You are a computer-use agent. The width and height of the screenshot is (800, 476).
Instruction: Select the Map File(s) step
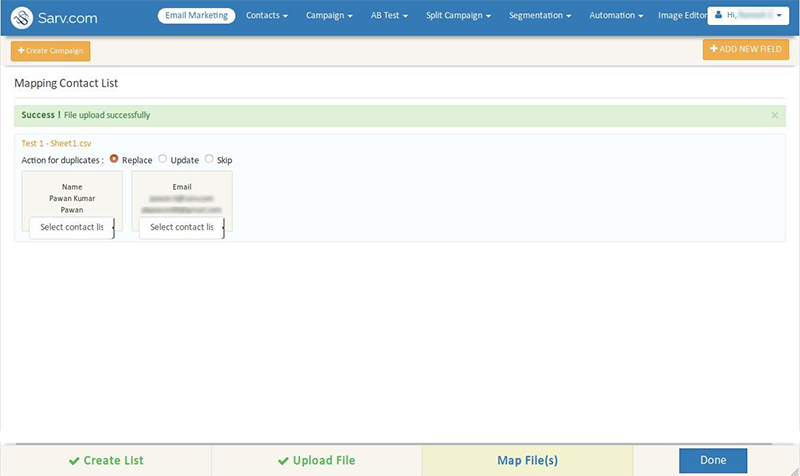click(528, 461)
